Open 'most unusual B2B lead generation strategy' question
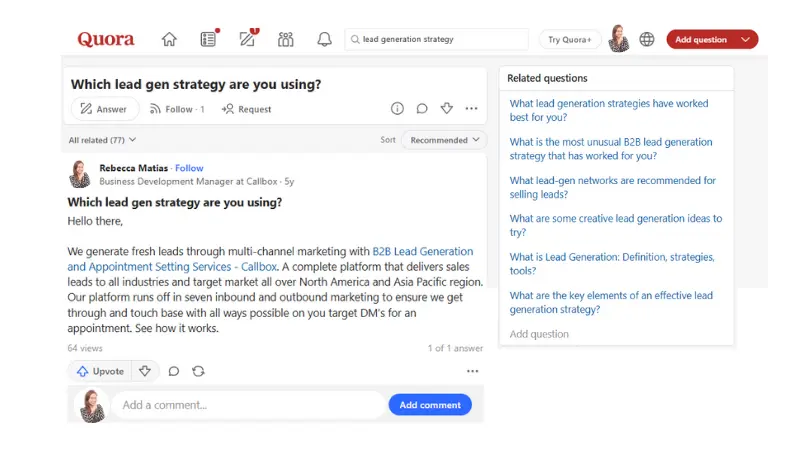The width and height of the screenshot is (800, 450). pos(611,149)
